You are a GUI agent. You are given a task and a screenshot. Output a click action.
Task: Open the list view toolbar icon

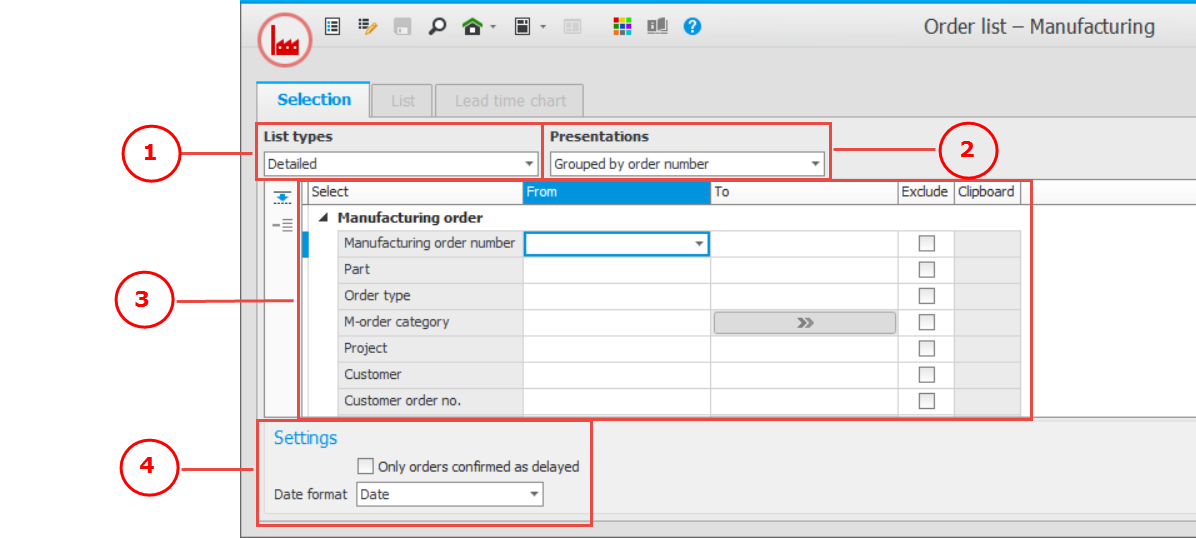[x=333, y=27]
